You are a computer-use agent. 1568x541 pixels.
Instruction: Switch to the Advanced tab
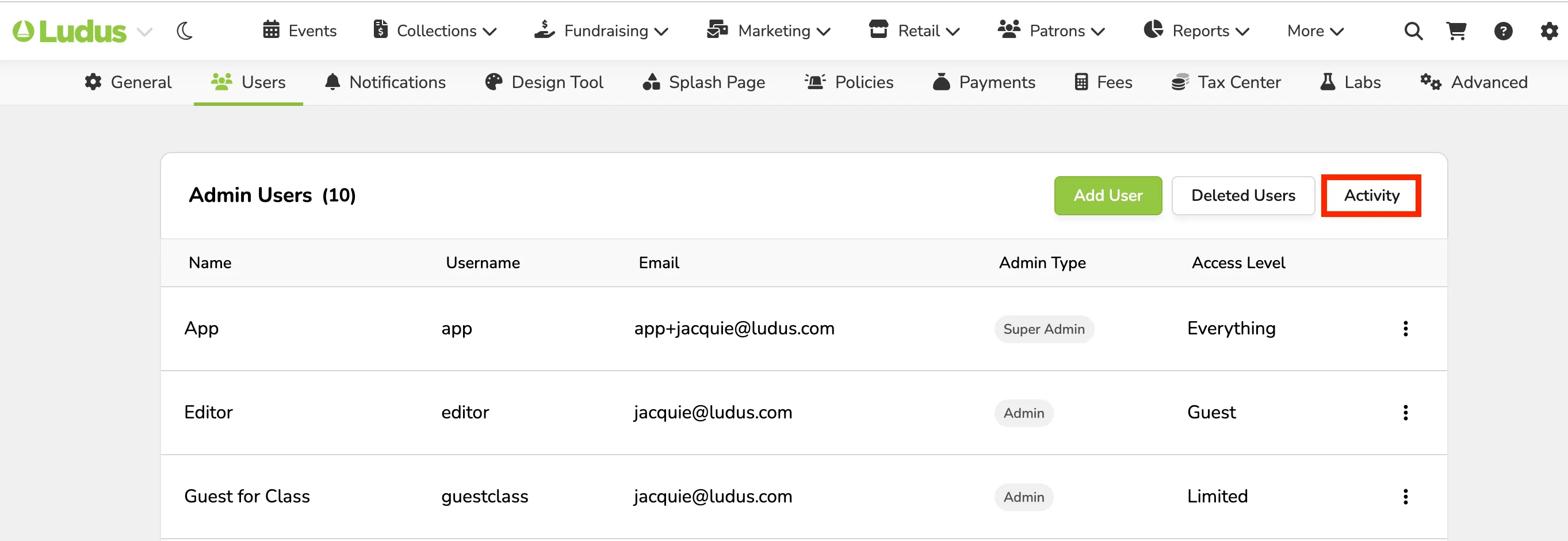pos(1474,82)
